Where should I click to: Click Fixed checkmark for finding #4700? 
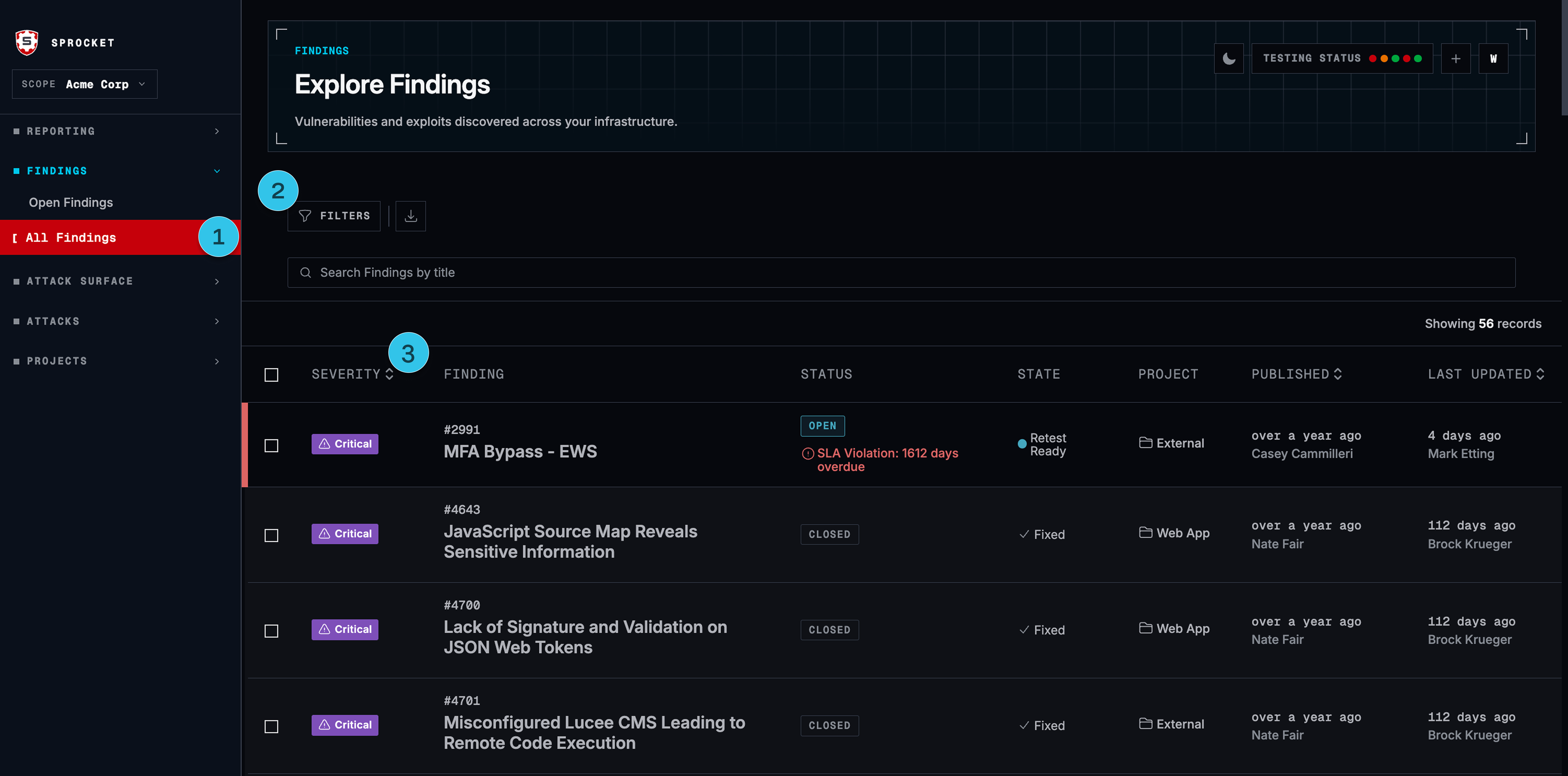(x=1024, y=630)
